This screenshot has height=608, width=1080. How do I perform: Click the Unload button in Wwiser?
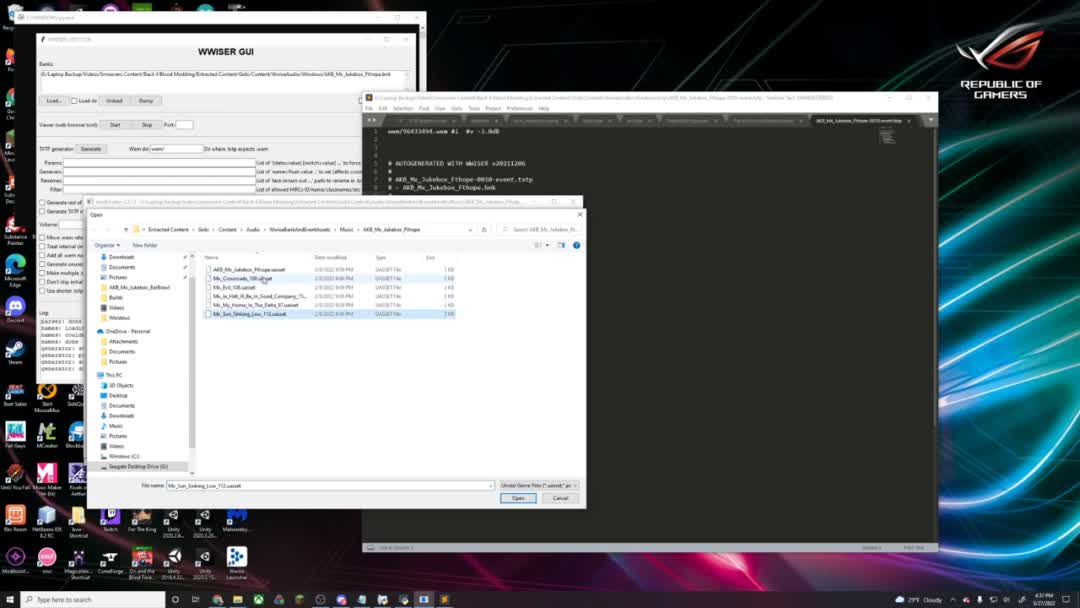pos(114,101)
